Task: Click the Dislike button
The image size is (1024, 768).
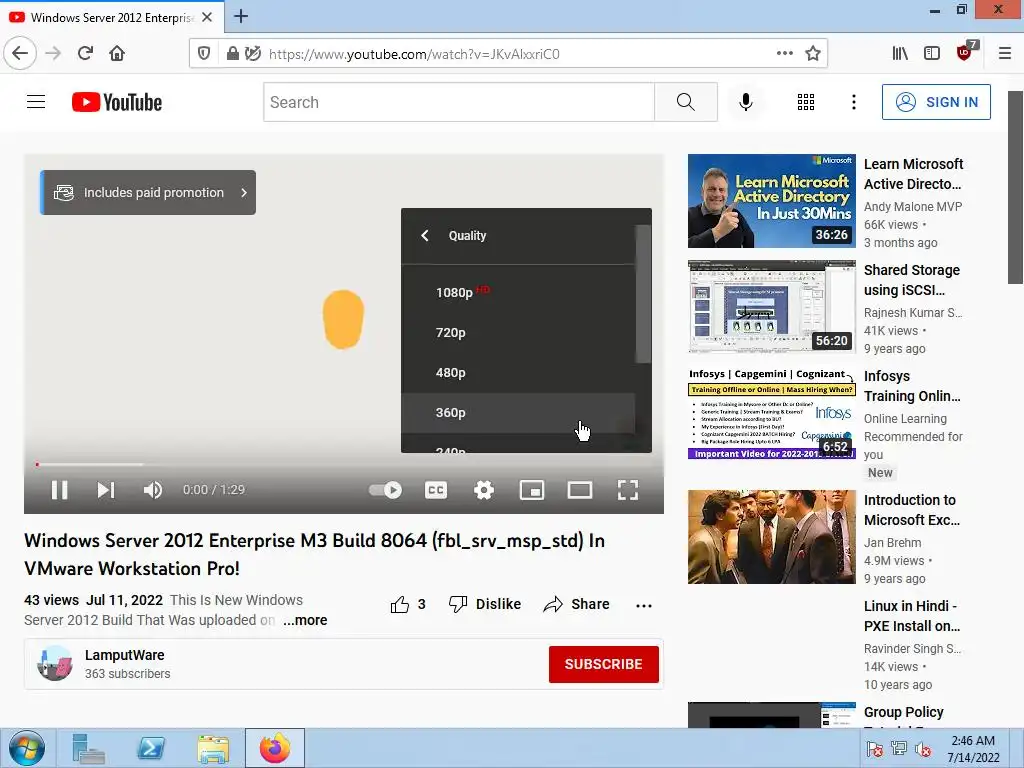Action: (x=485, y=604)
